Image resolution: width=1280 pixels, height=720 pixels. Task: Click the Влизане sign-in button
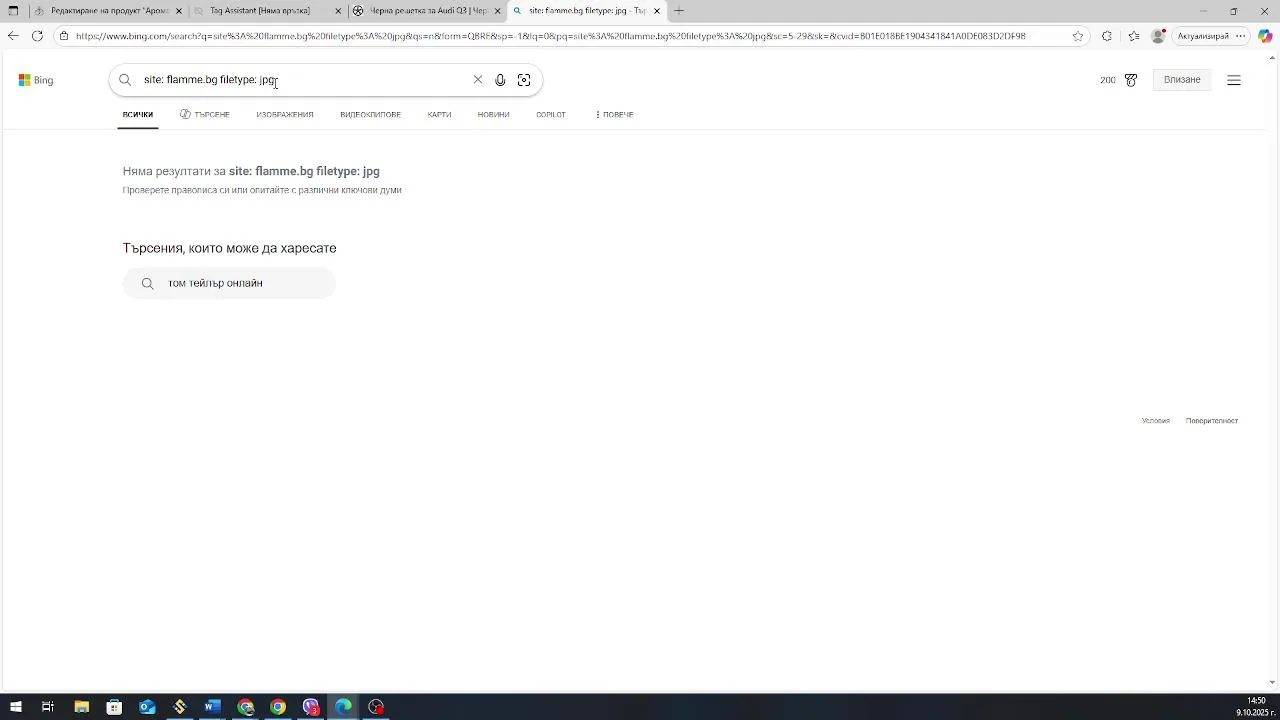[x=1182, y=80]
